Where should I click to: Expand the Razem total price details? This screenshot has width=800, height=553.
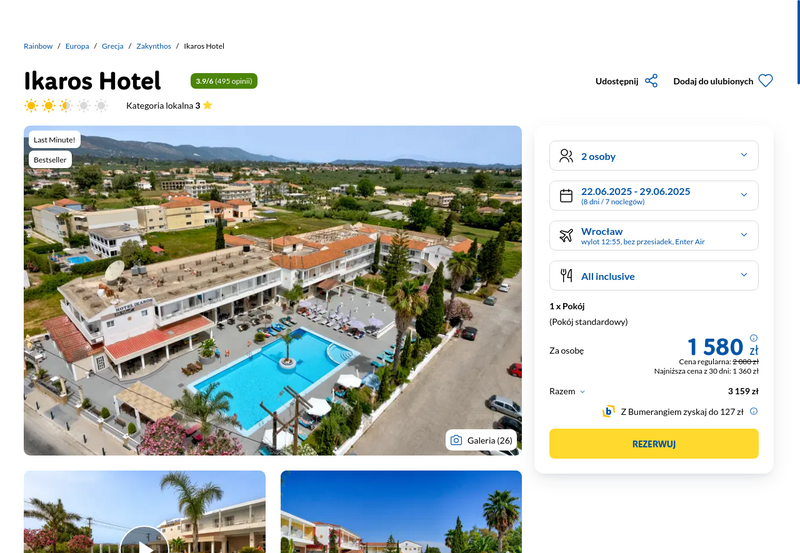pos(567,391)
